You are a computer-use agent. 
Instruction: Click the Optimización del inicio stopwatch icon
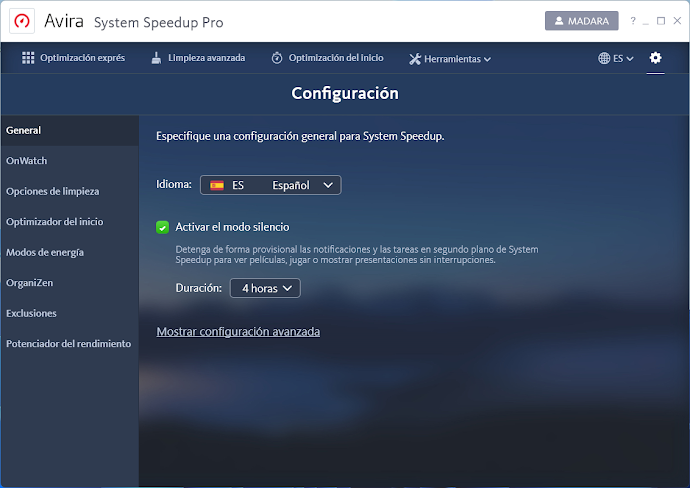click(x=277, y=58)
